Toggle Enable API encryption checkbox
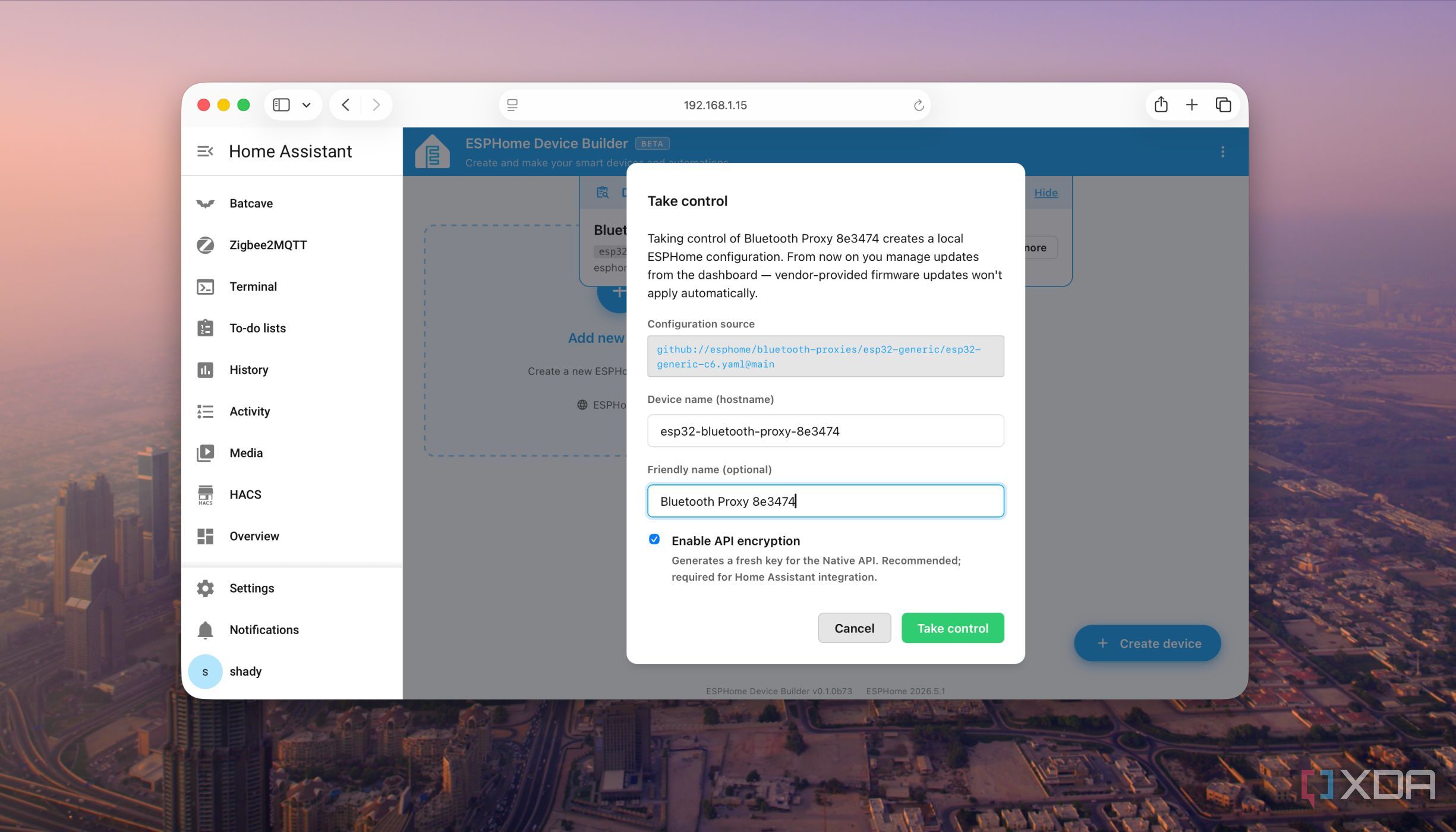This screenshot has height=832, width=1456. point(654,540)
